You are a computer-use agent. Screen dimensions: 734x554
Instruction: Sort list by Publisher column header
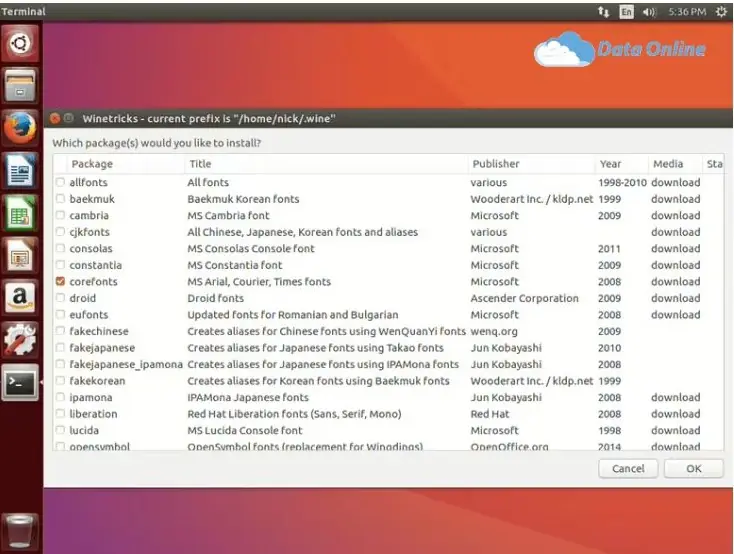[532, 164]
